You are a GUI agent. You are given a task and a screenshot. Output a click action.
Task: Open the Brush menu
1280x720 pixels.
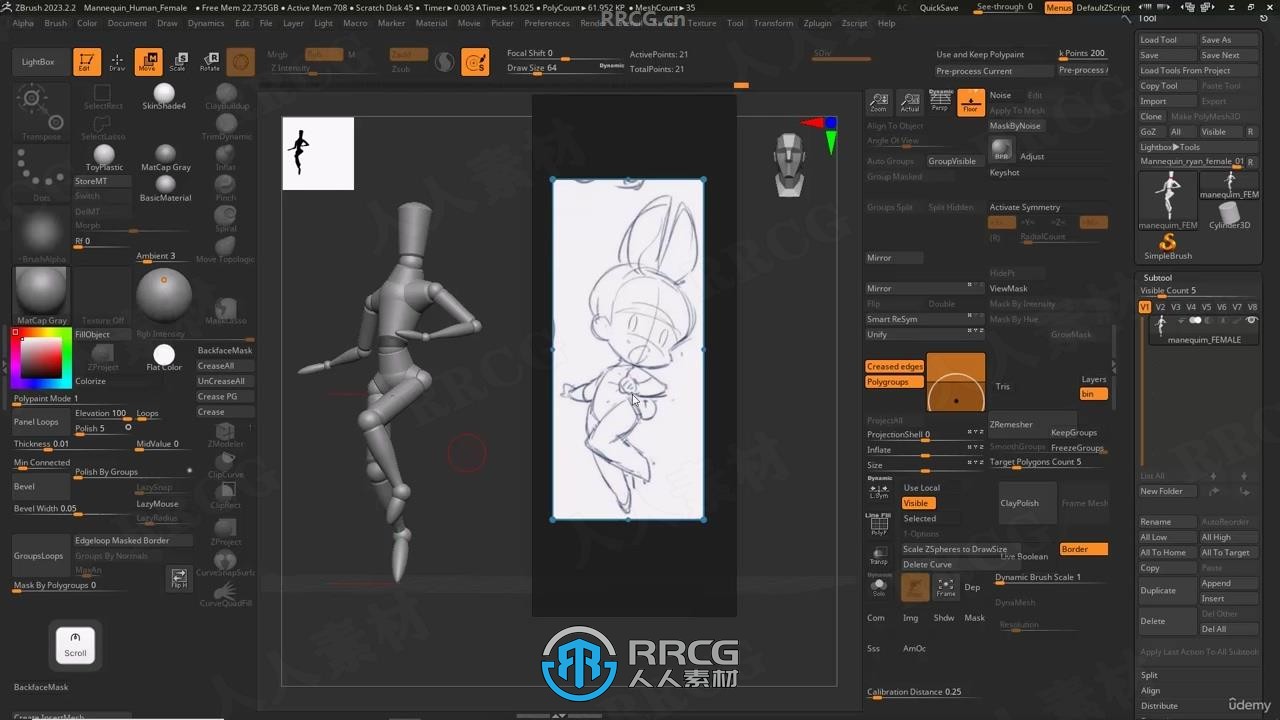click(55, 23)
